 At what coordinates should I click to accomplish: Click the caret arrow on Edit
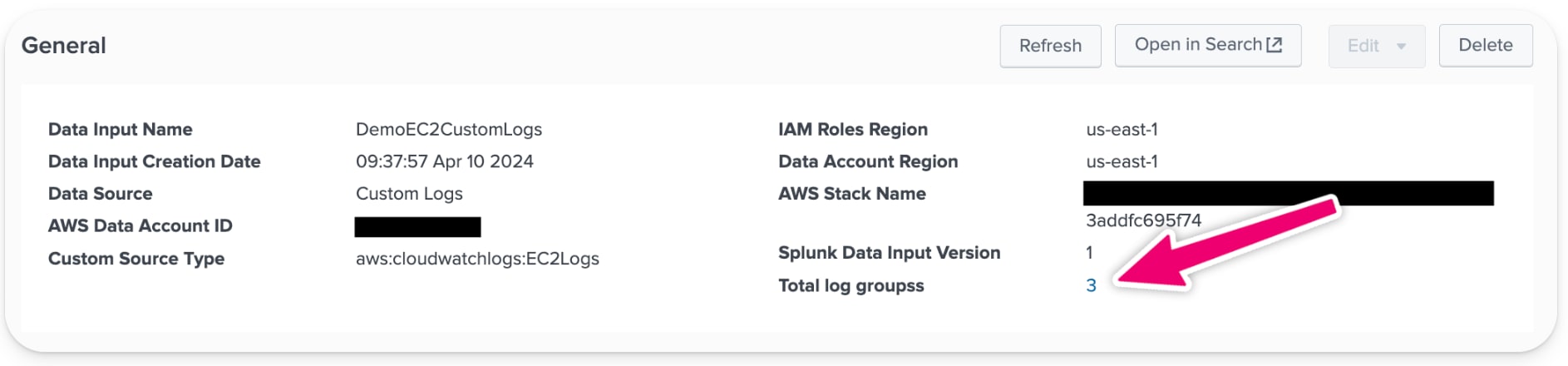click(x=1401, y=47)
